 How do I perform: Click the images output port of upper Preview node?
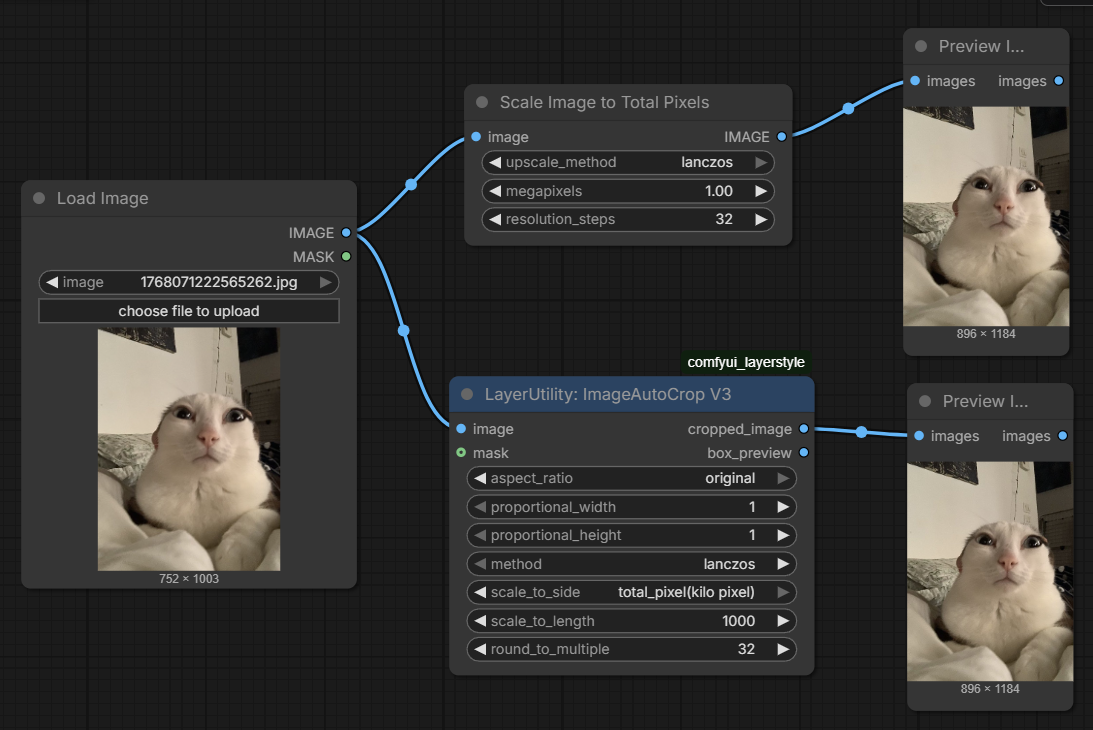(1059, 81)
